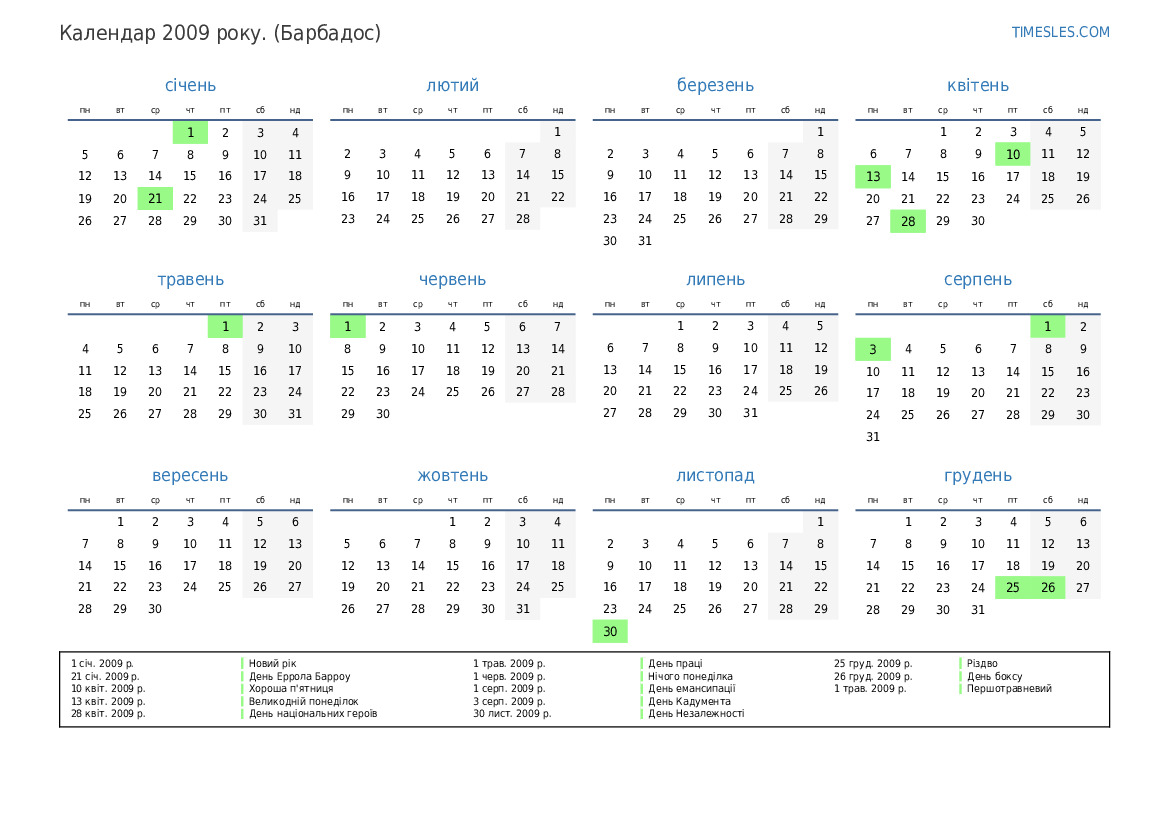1169x827 pixels.
Task: Select the березень month heading
Action: point(715,85)
